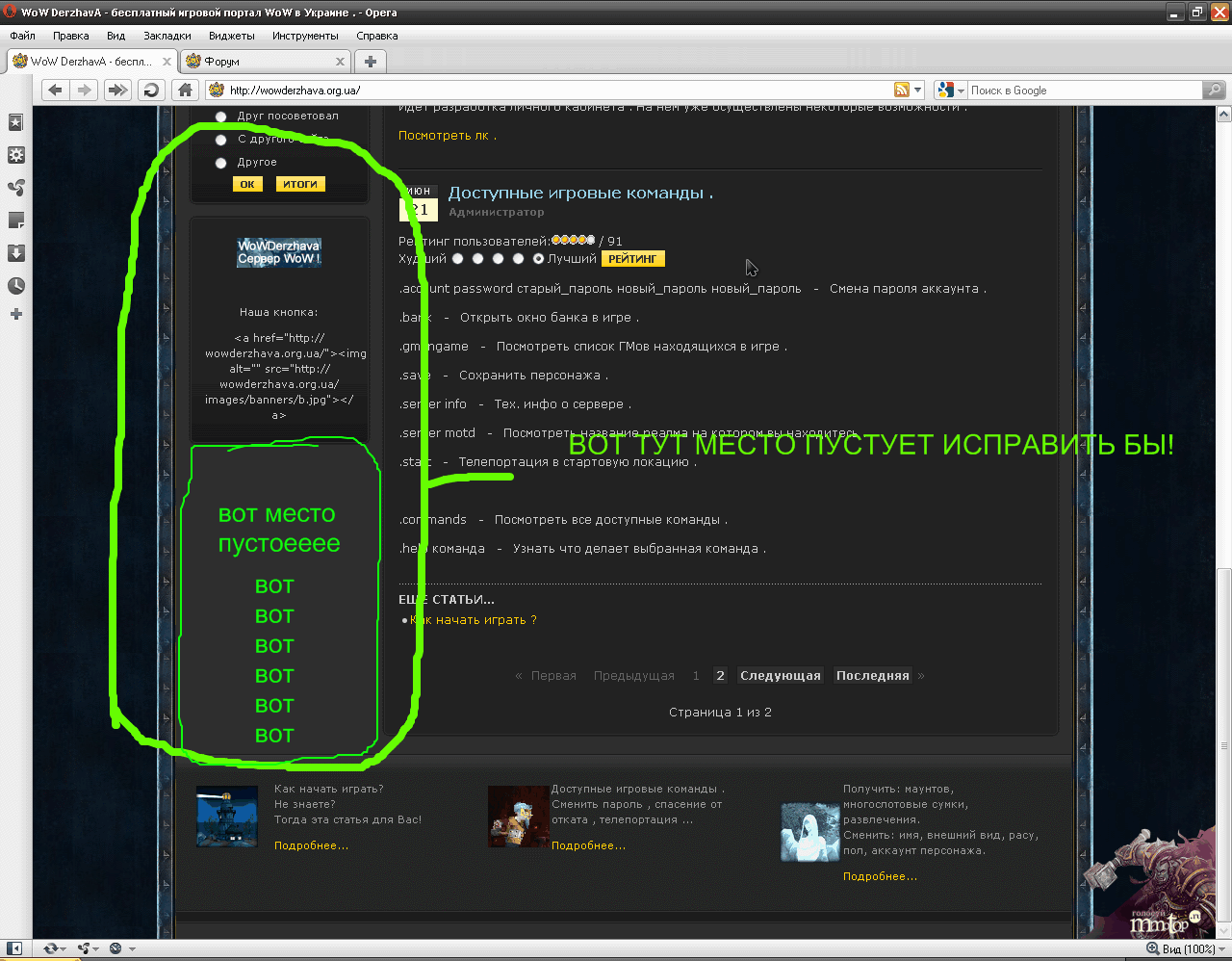Expand the Opera Turbo dropdown in status bar
1232x961 pixels.
pyautogui.click(x=132, y=949)
